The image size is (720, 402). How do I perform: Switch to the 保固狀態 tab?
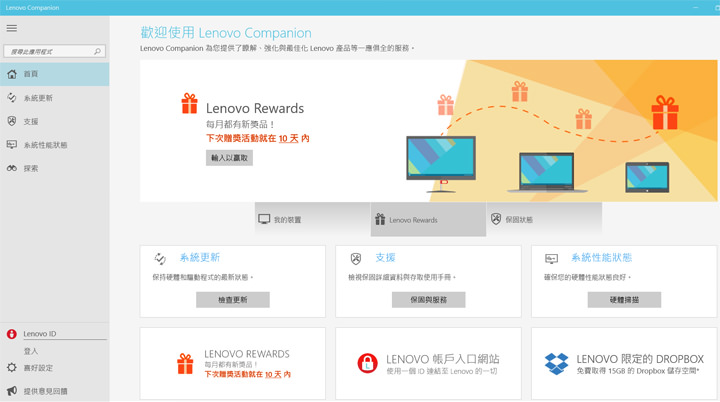tap(544, 220)
